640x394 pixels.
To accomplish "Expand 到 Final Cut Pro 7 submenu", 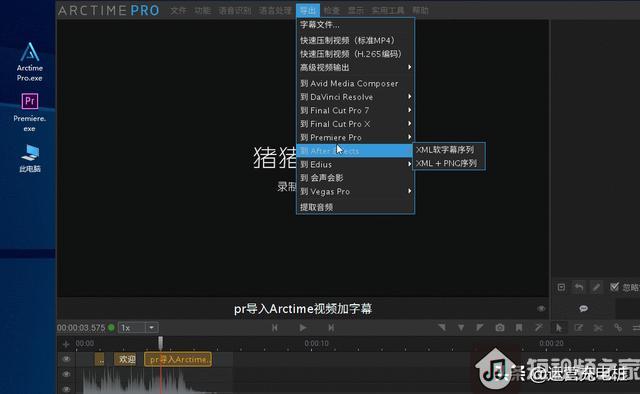I will click(355, 110).
